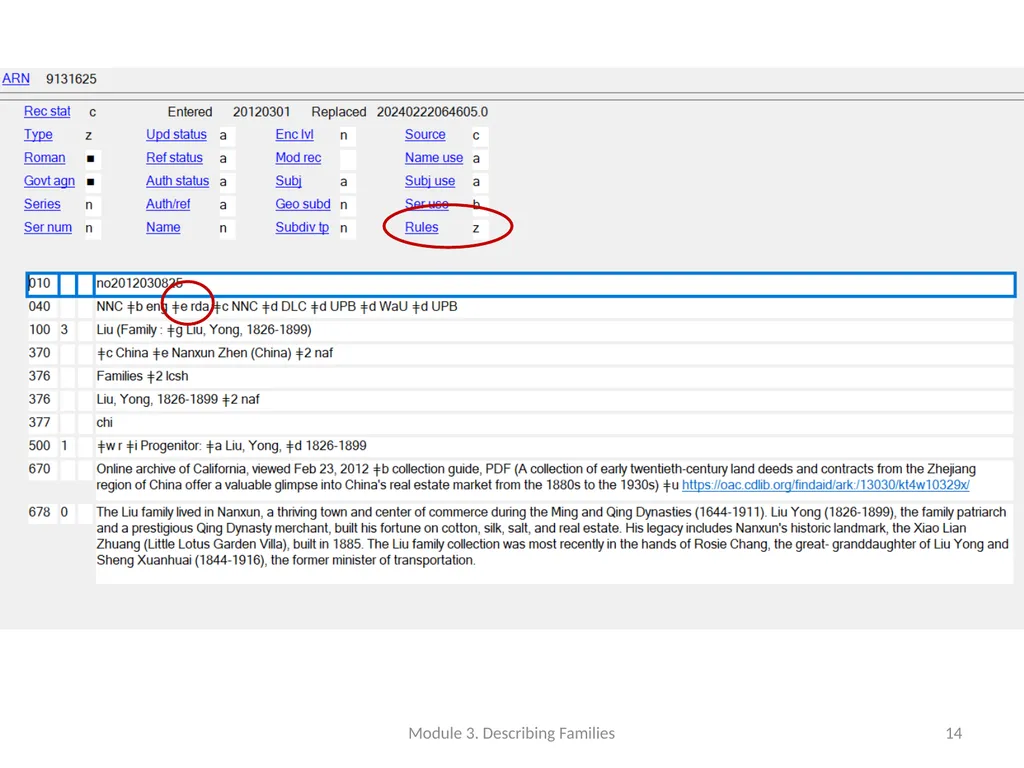Click the Rules value 'z'
Screen dimensions: 1024x768
click(x=476, y=228)
